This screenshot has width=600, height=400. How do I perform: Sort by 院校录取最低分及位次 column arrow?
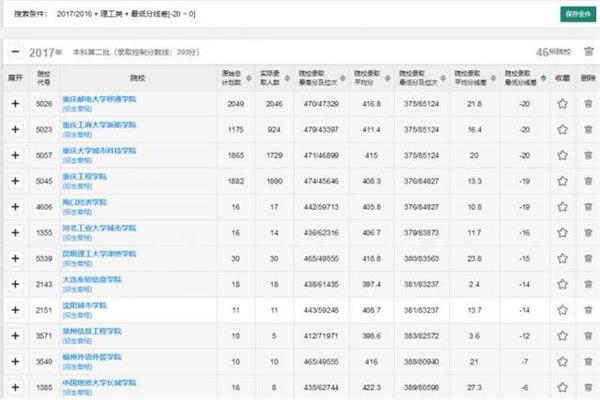(443, 78)
